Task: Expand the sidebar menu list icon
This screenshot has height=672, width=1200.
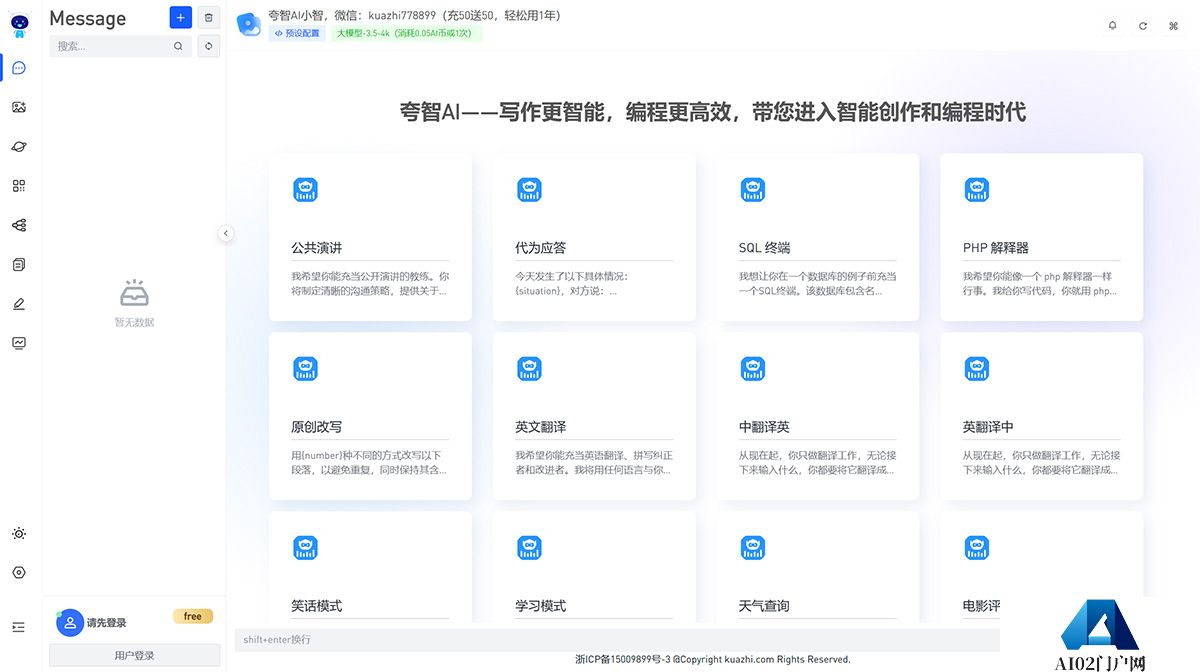Action: point(19,627)
